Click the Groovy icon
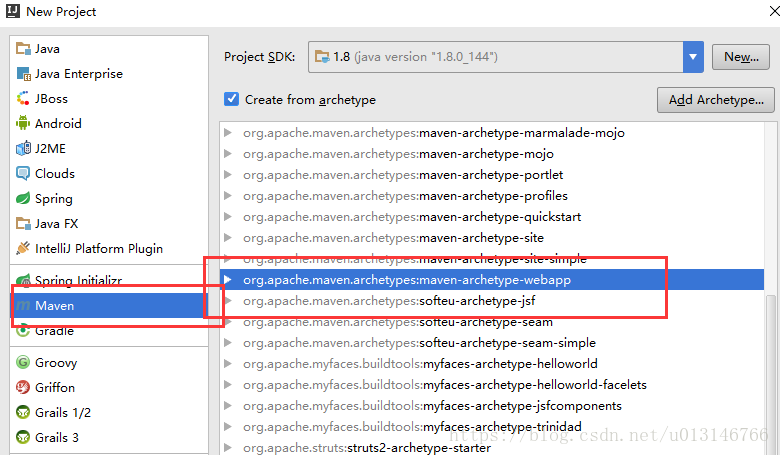Screen dimensions: 780x455 (x=23, y=362)
